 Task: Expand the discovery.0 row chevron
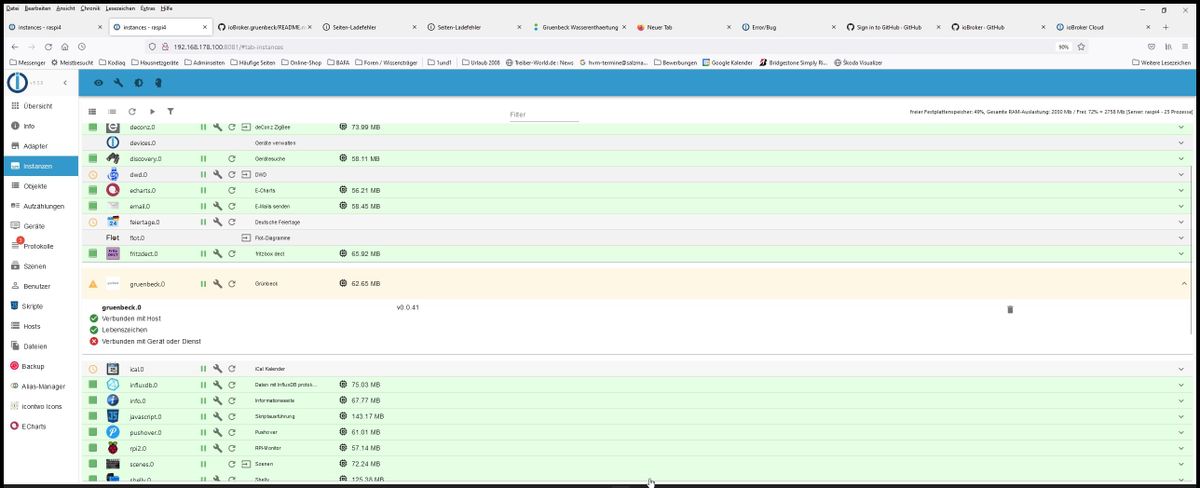click(1182, 158)
